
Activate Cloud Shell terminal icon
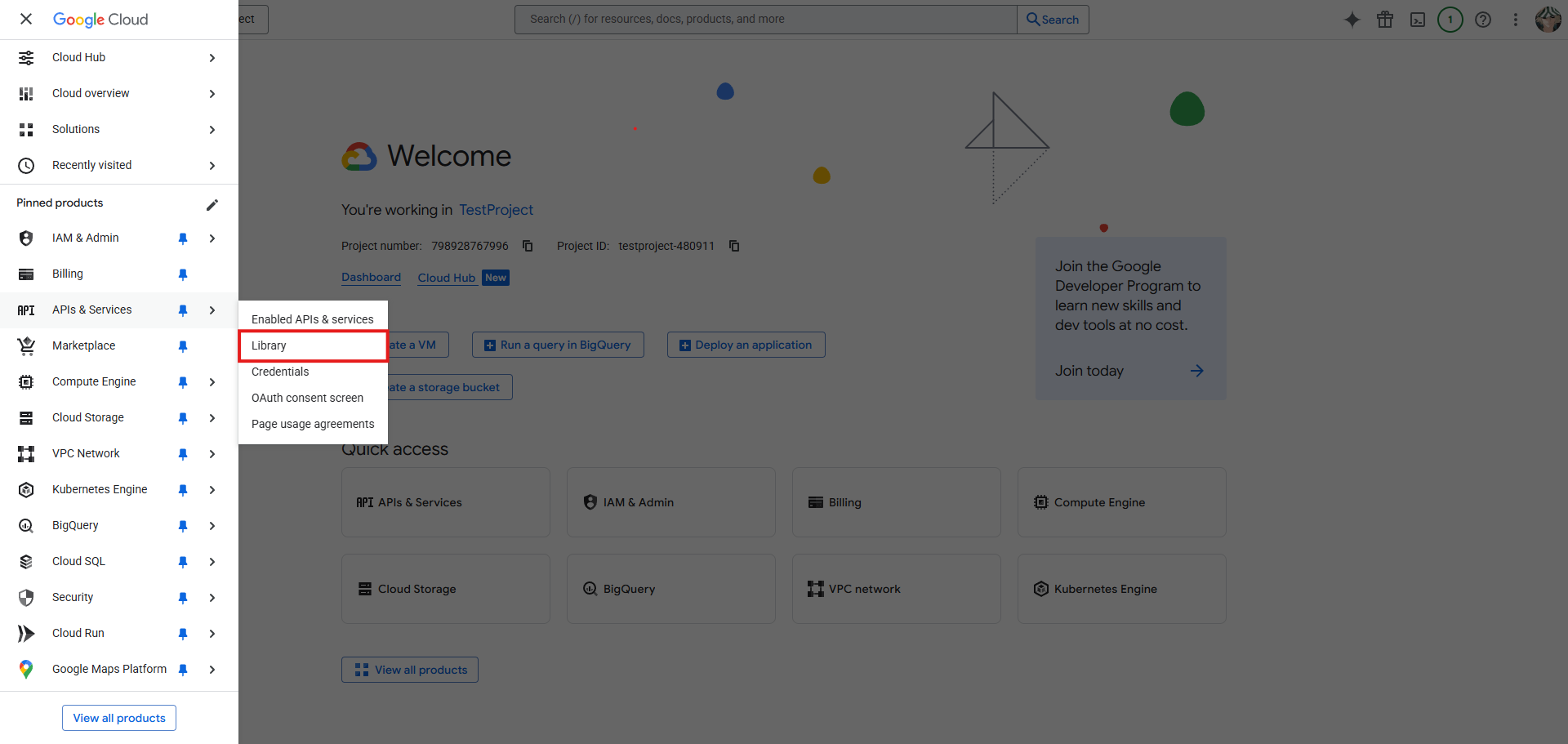(x=1418, y=20)
